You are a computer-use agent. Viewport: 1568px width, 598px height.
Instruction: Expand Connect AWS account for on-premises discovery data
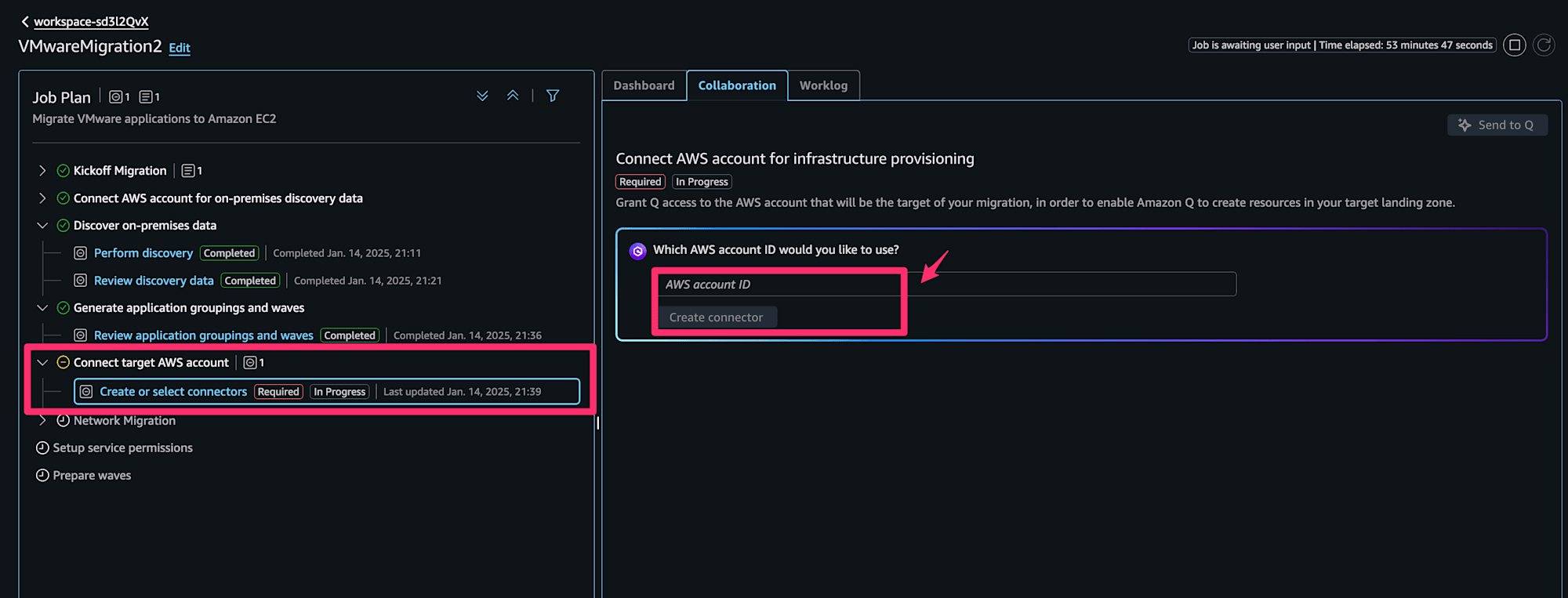pyautogui.click(x=42, y=198)
